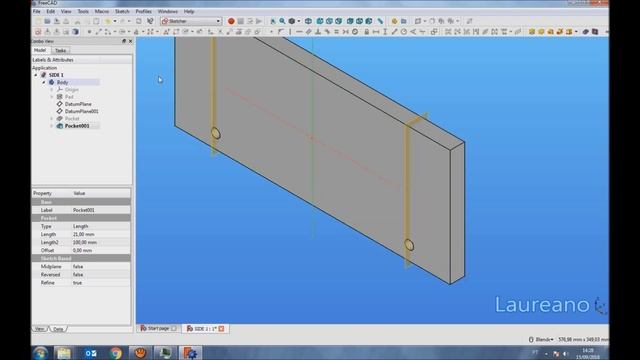The width and height of the screenshot is (640, 360).
Task: Expand the Pocket001 tree node
Action: 52,126
